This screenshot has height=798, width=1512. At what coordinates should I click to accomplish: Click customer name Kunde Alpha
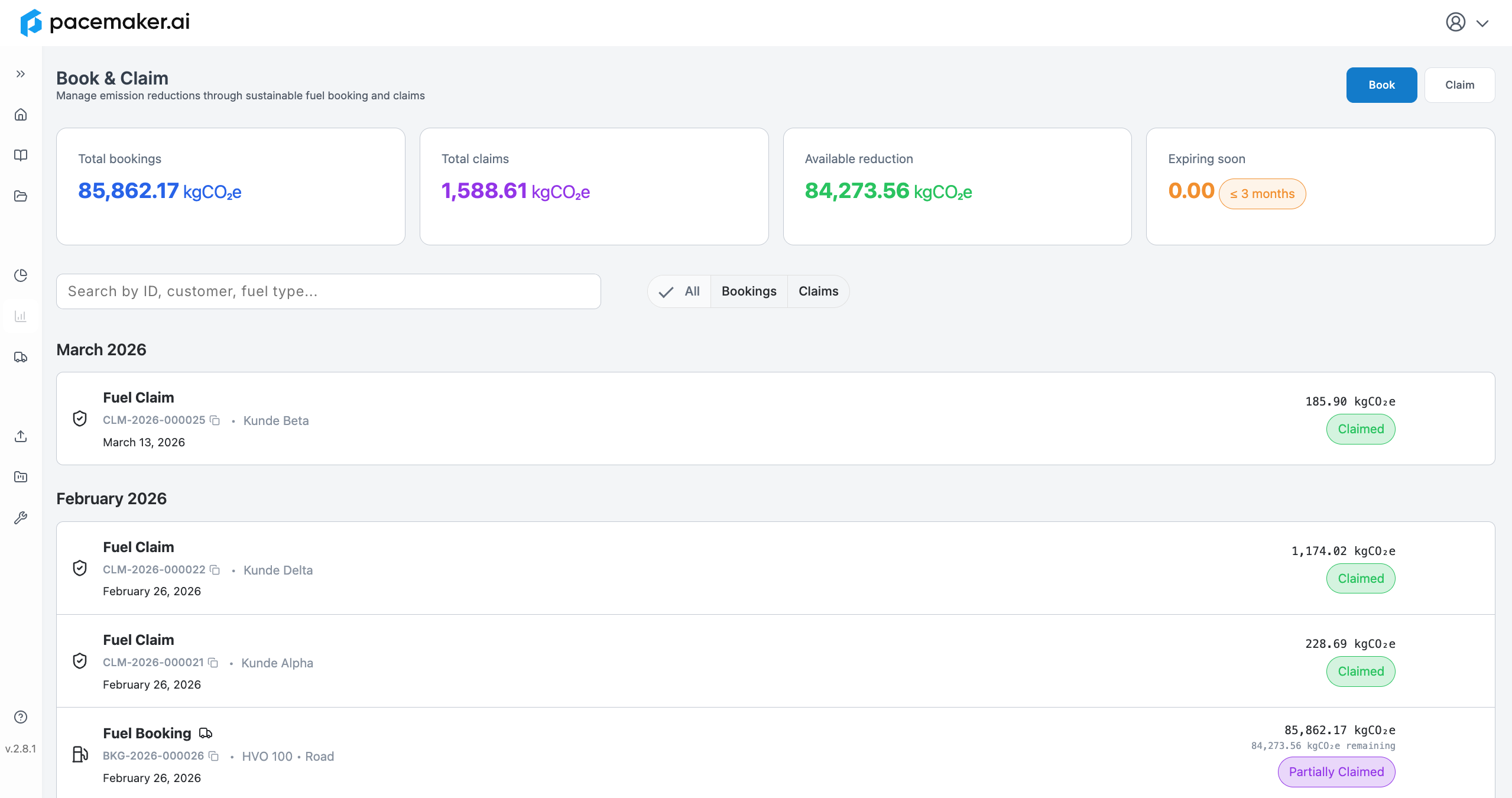coord(277,663)
